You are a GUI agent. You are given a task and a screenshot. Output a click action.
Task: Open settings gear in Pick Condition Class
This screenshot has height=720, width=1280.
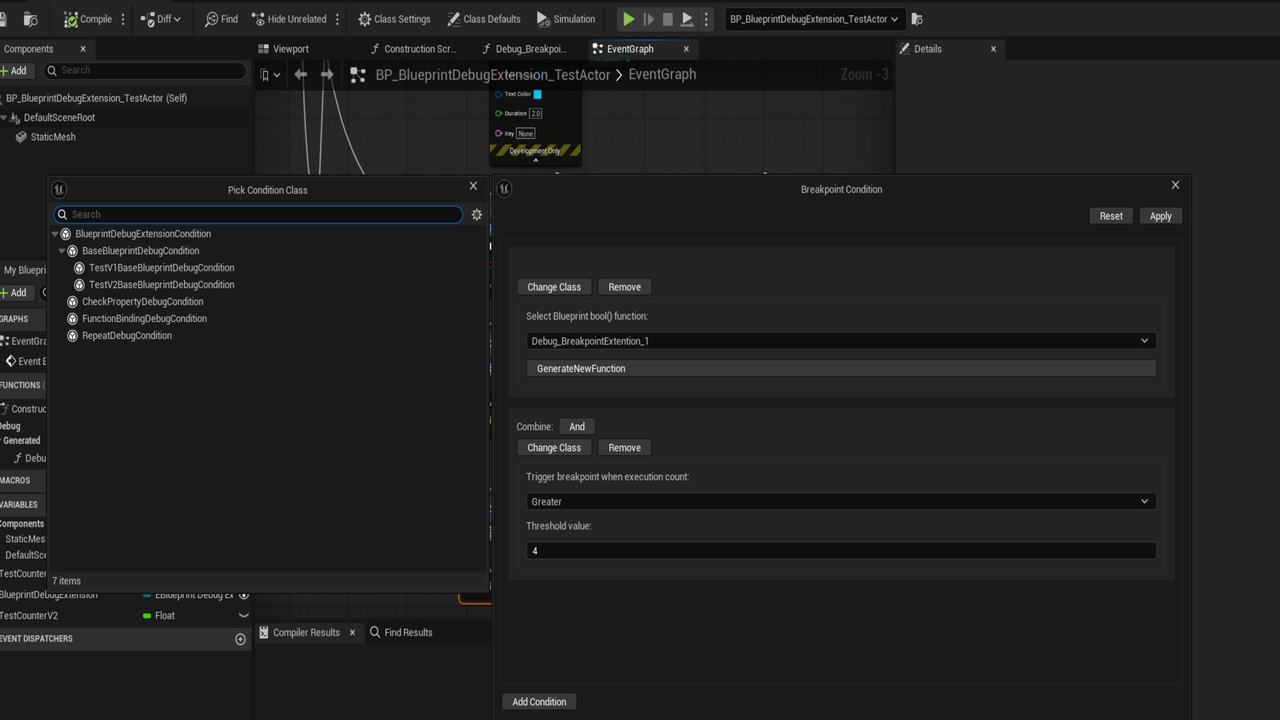pos(477,214)
